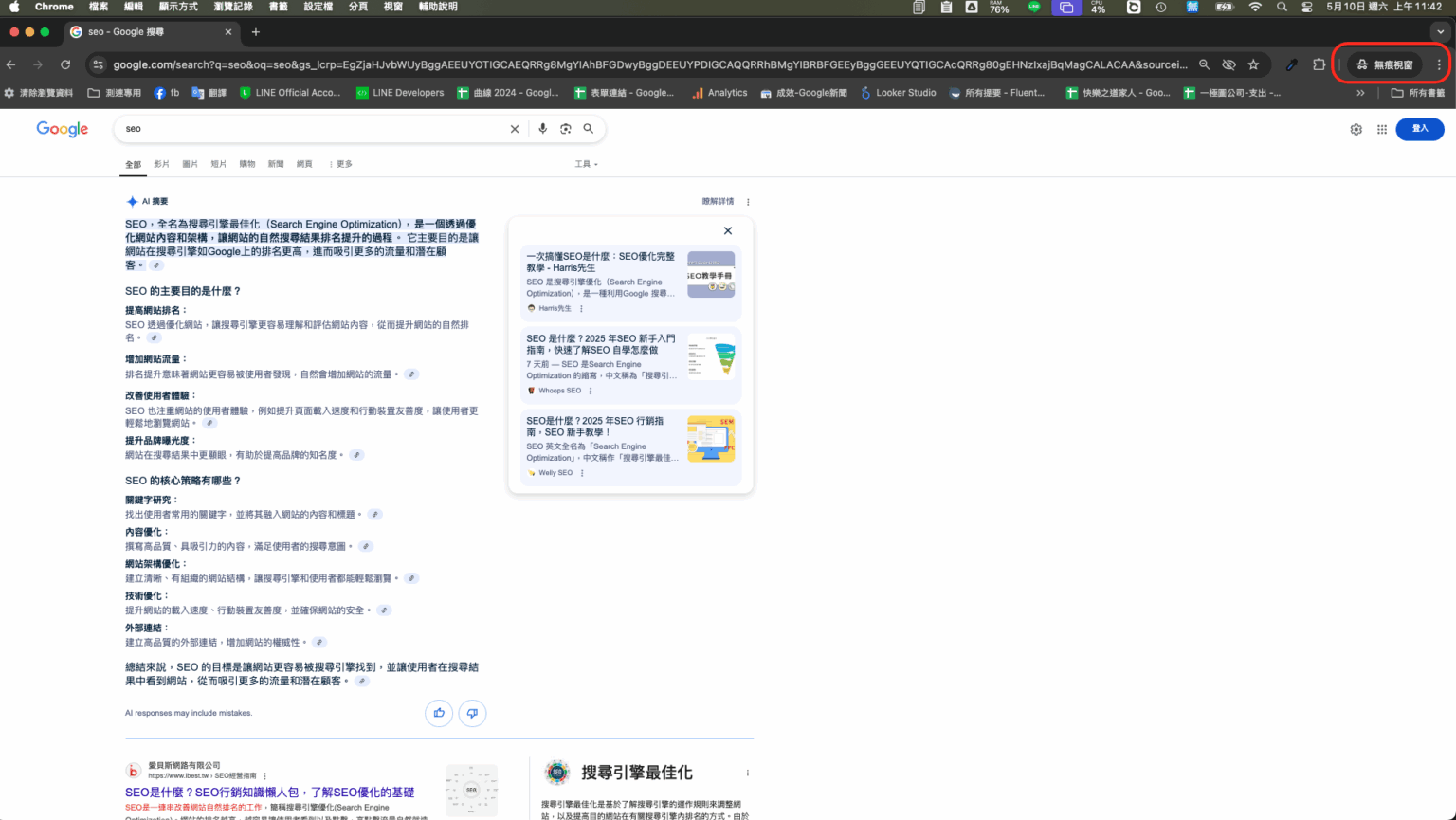The image size is (1456, 820).
Task: Open options dots for 愛貝斯網路 result
Action: [x=264, y=775]
